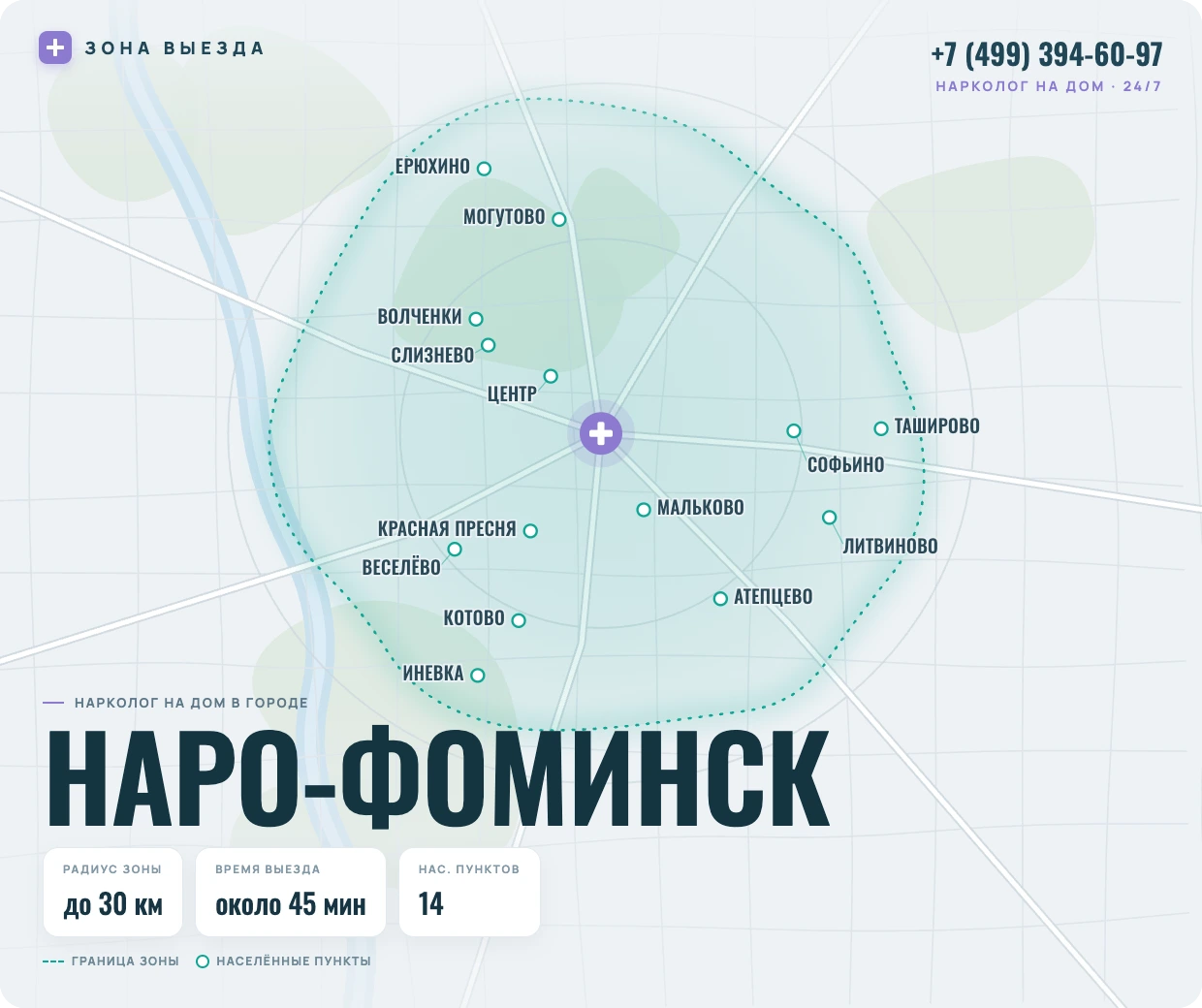The image size is (1202, 1008).
Task: Select the Могутово map point marker
Action: pyautogui.click(x=558, y=219)
